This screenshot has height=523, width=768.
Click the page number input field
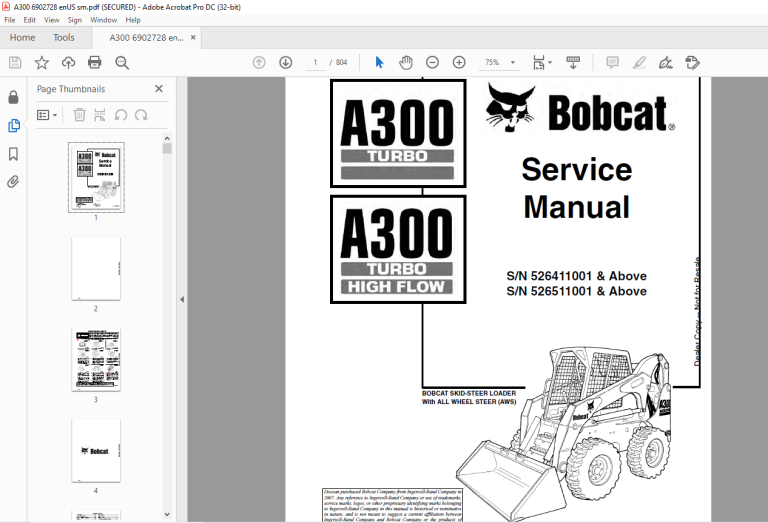[315, 63]
